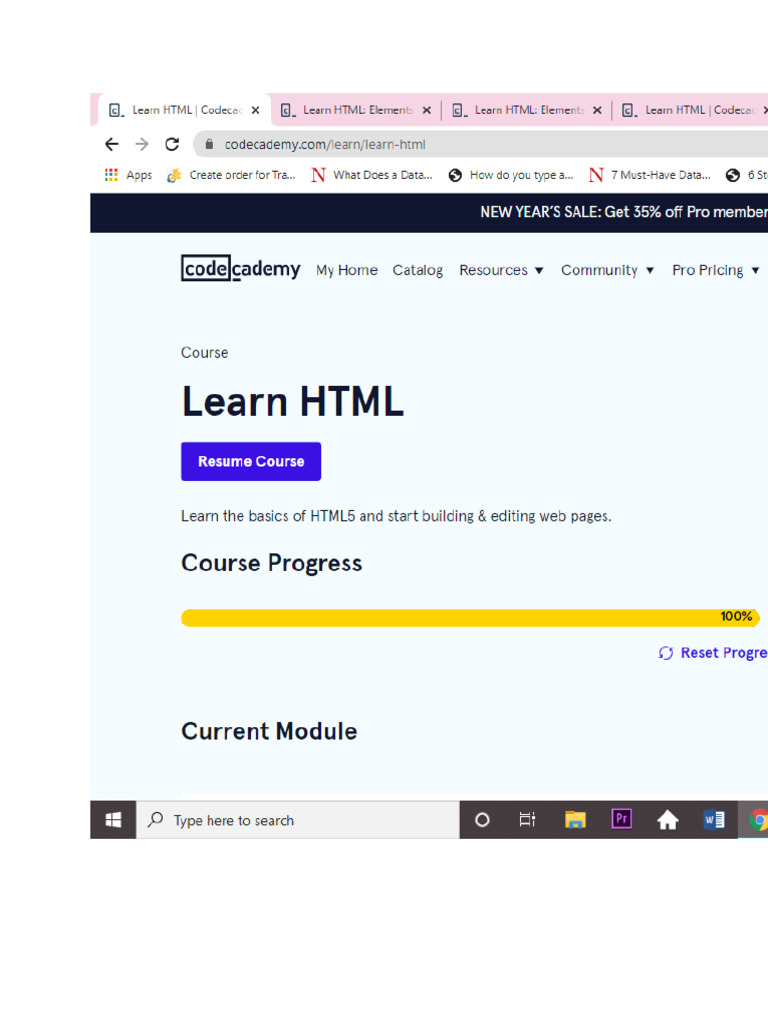
Task: Open the Windows Start menu
Action: point(113,820)
